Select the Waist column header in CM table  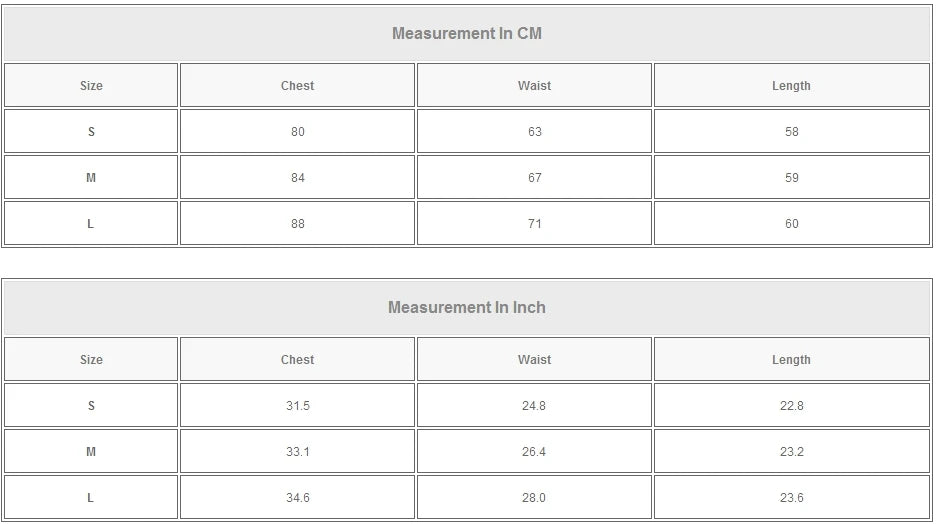click(x=534, y=86)
